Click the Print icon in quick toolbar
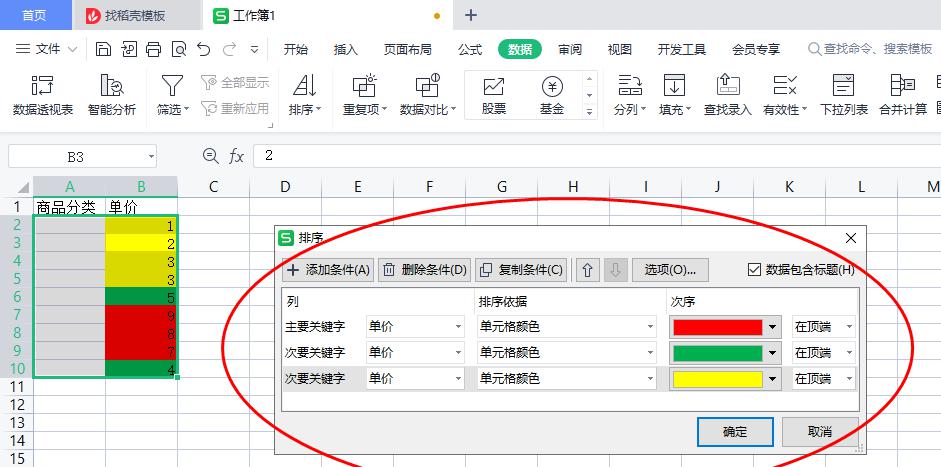 [x=154, y=49]
